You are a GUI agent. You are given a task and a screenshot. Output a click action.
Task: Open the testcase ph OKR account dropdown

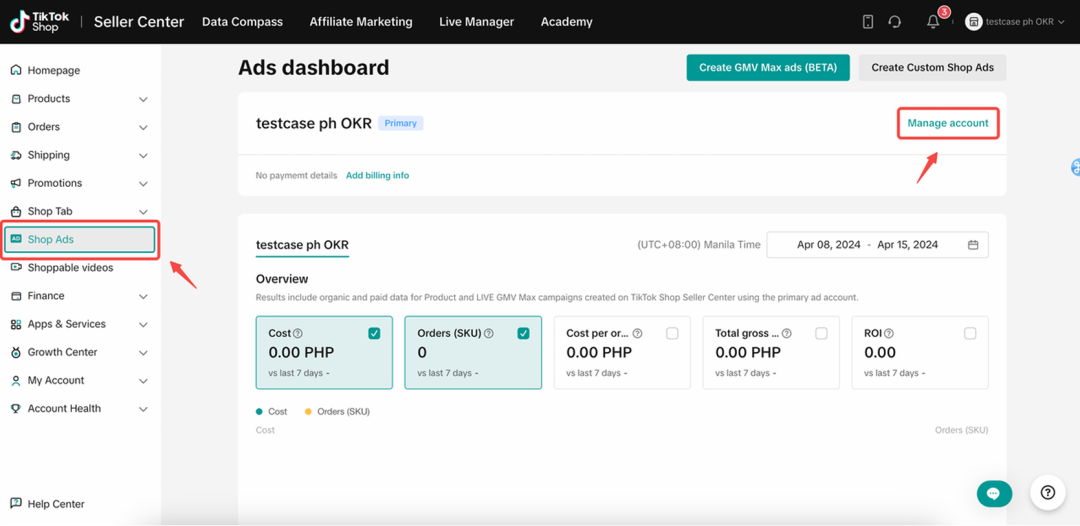coord(1015,22)
